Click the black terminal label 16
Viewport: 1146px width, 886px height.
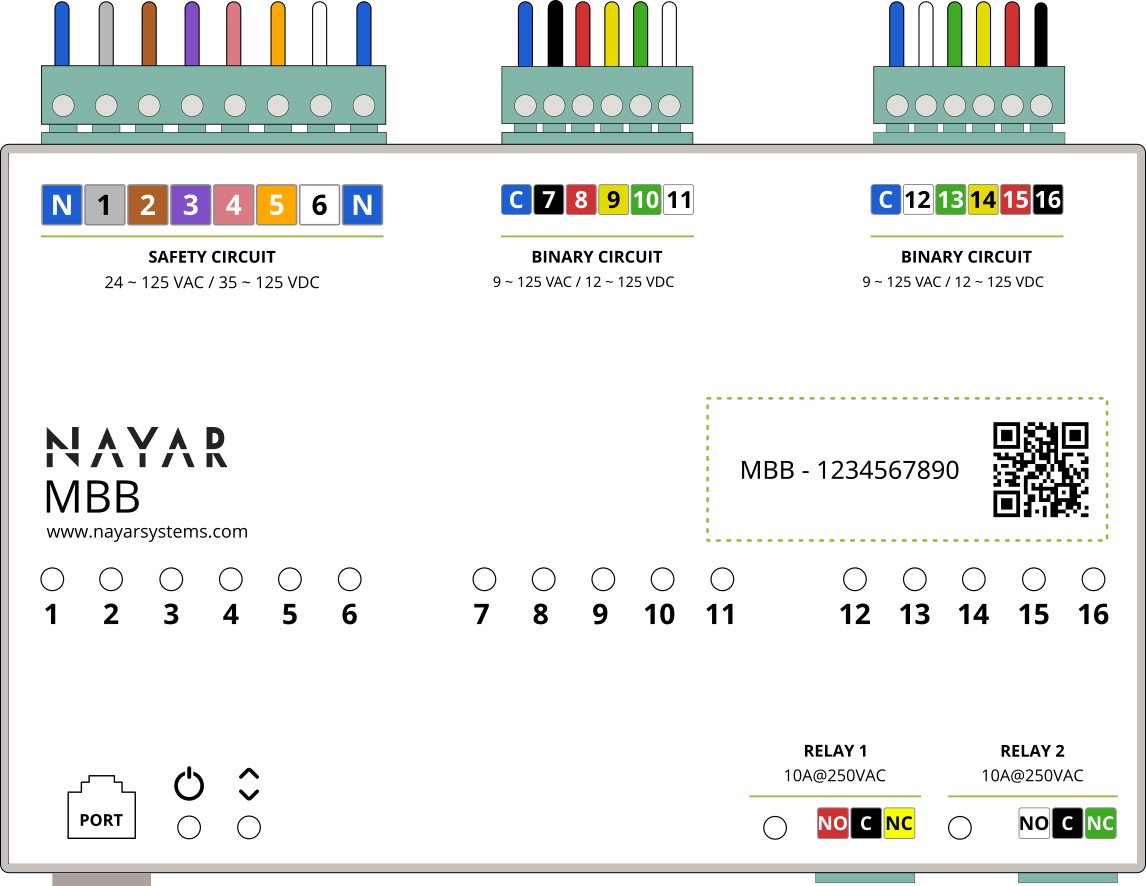tap(1048, 200)
